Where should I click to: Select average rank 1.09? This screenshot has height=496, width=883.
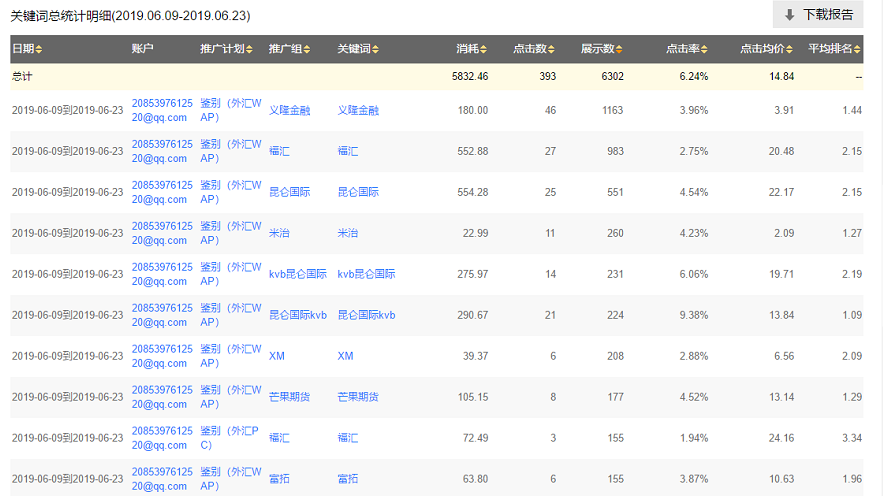(852, 315)
